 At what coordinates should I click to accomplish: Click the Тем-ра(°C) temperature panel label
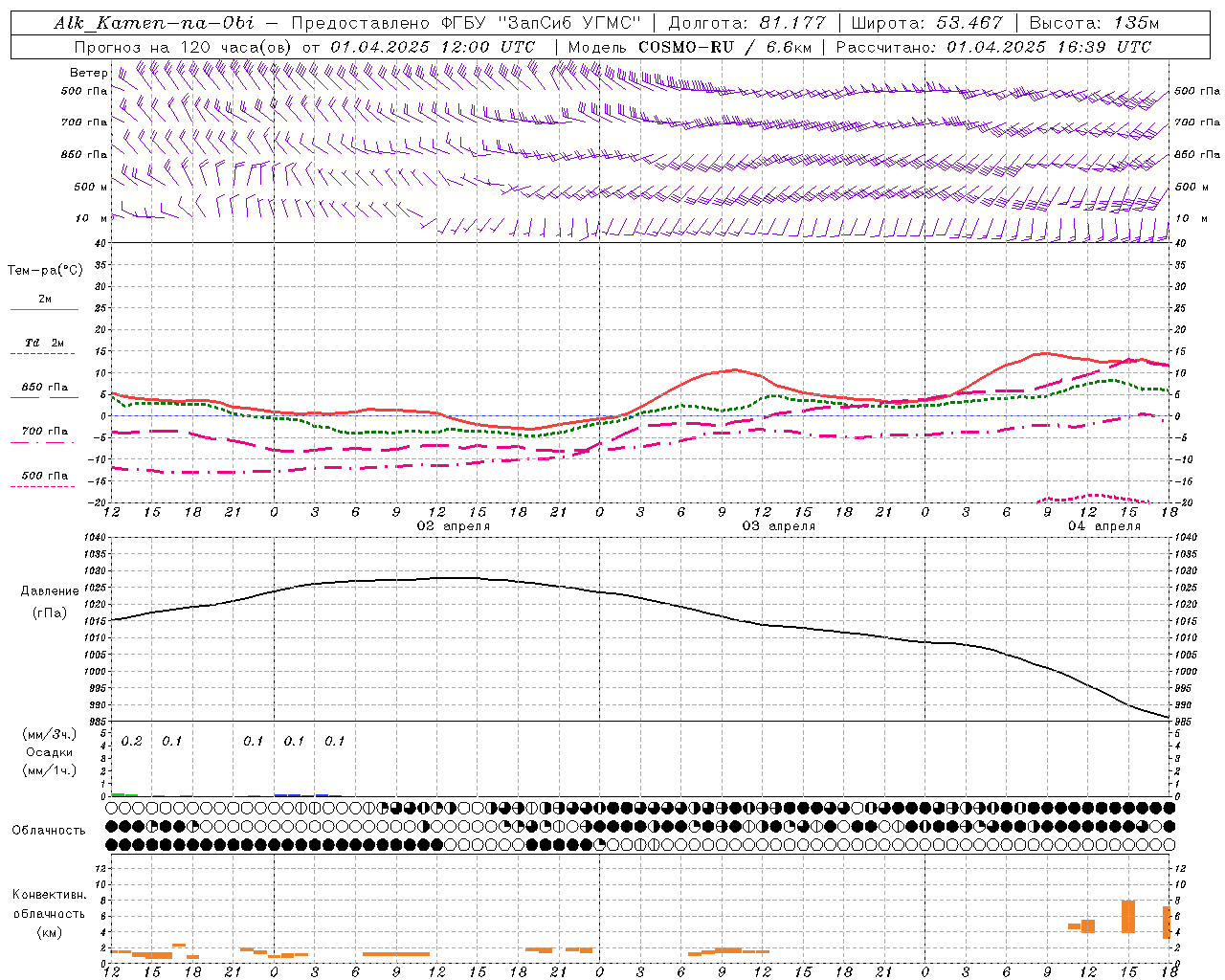tap(45, 271)
